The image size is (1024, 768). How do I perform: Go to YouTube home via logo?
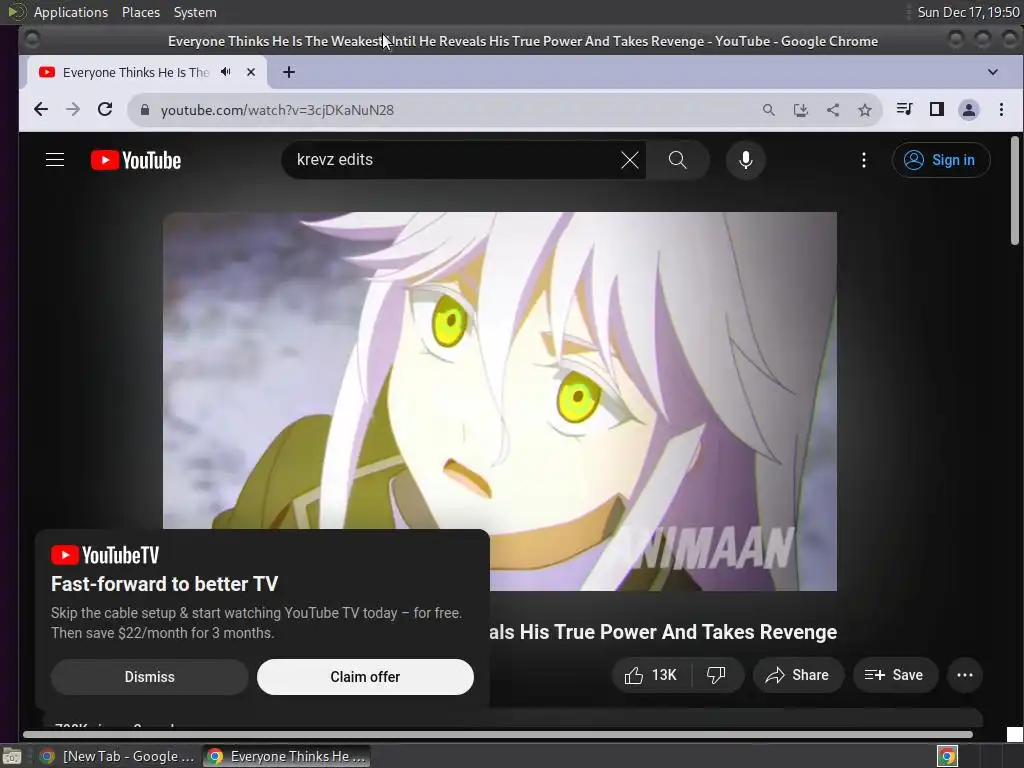(136, 160)
